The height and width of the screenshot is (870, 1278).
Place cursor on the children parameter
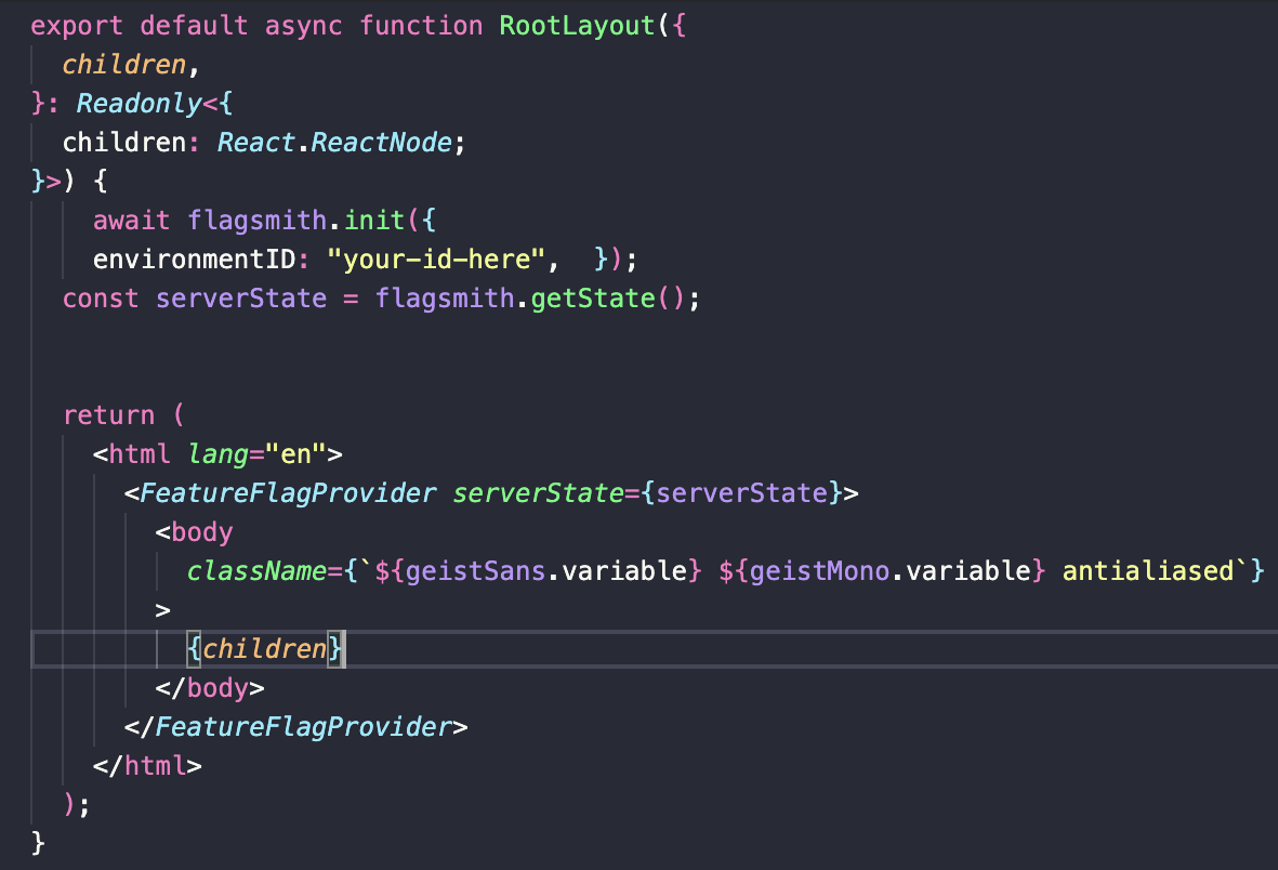[123, 64]
